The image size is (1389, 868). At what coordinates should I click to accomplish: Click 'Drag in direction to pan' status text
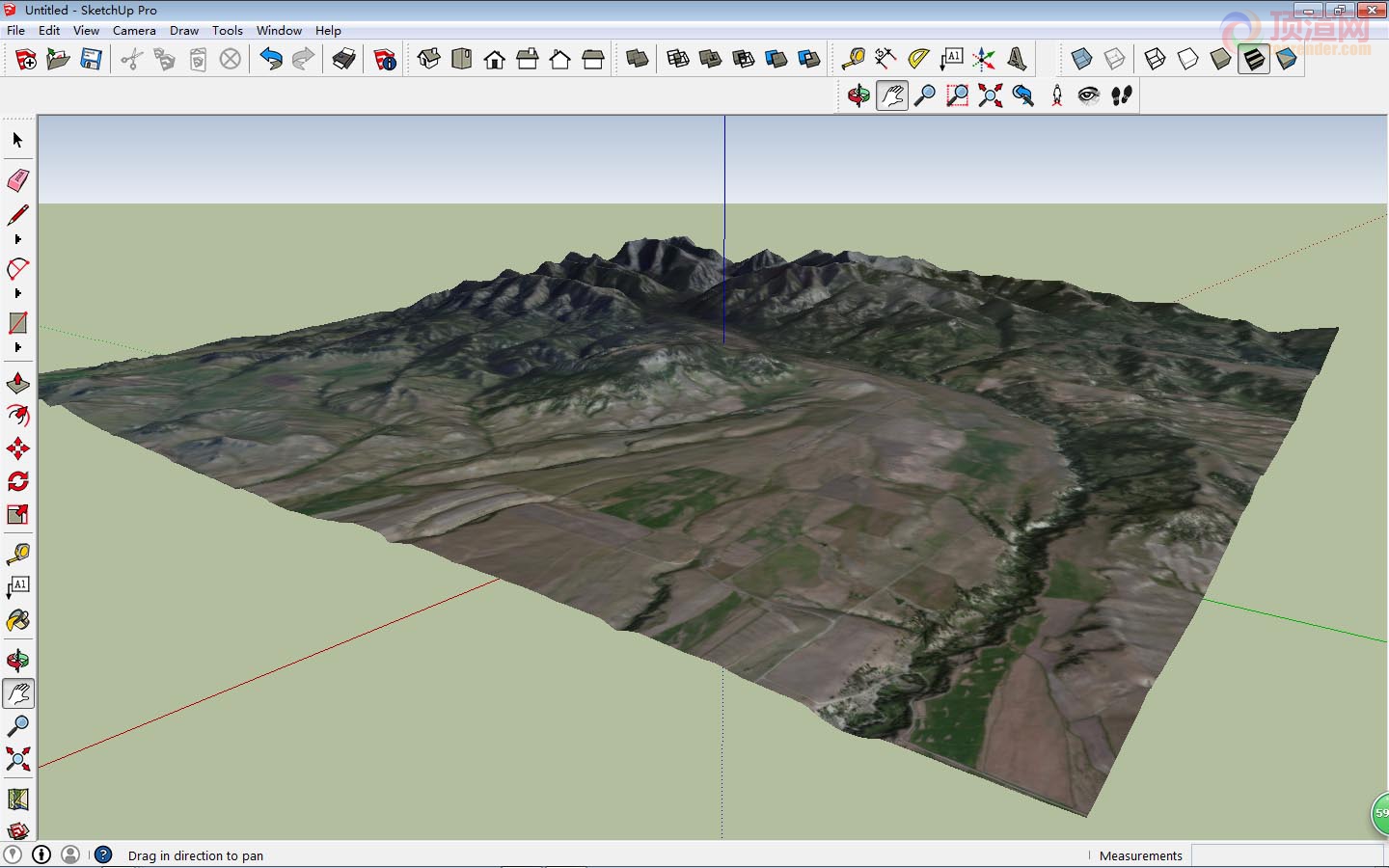click(196, 855)
